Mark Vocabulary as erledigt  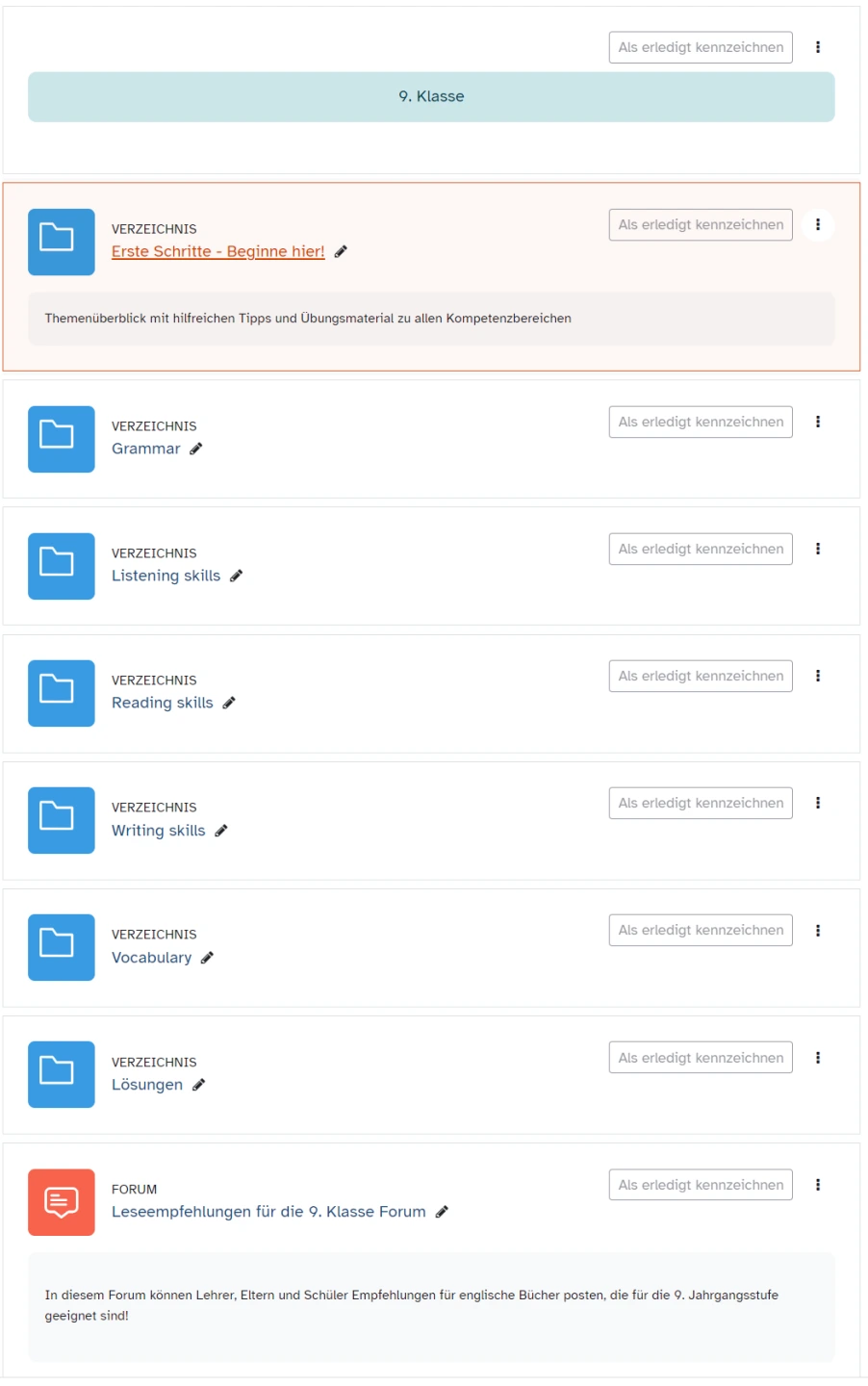point(701,930)
